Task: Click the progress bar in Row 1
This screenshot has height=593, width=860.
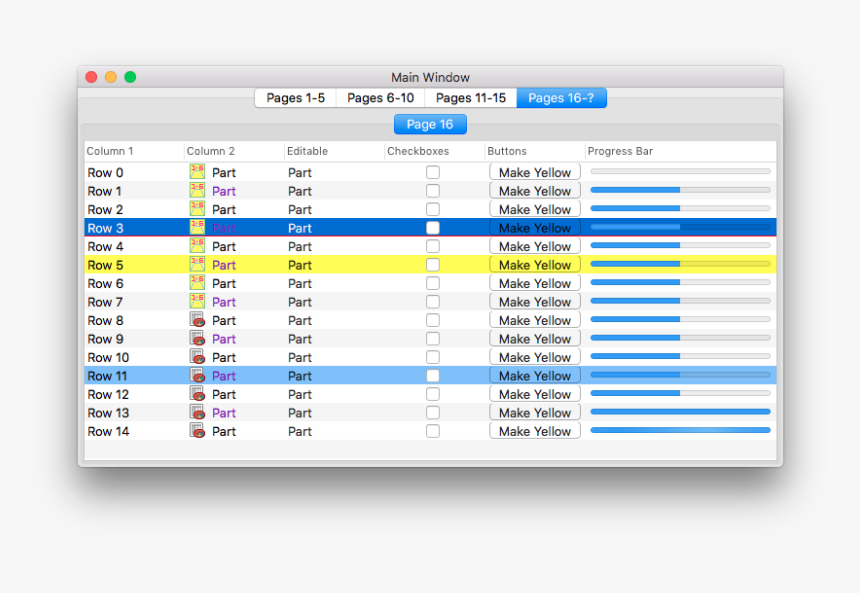Action: point(680,190)
